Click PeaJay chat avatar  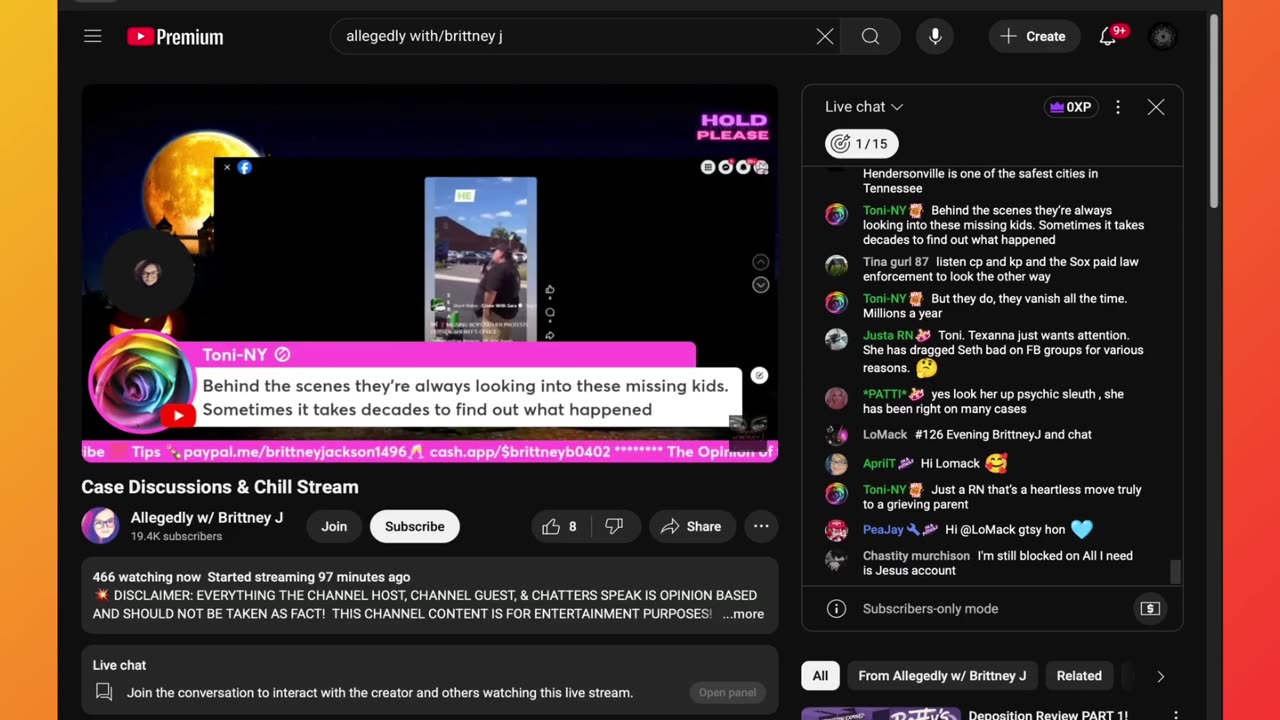click(836, 530)
